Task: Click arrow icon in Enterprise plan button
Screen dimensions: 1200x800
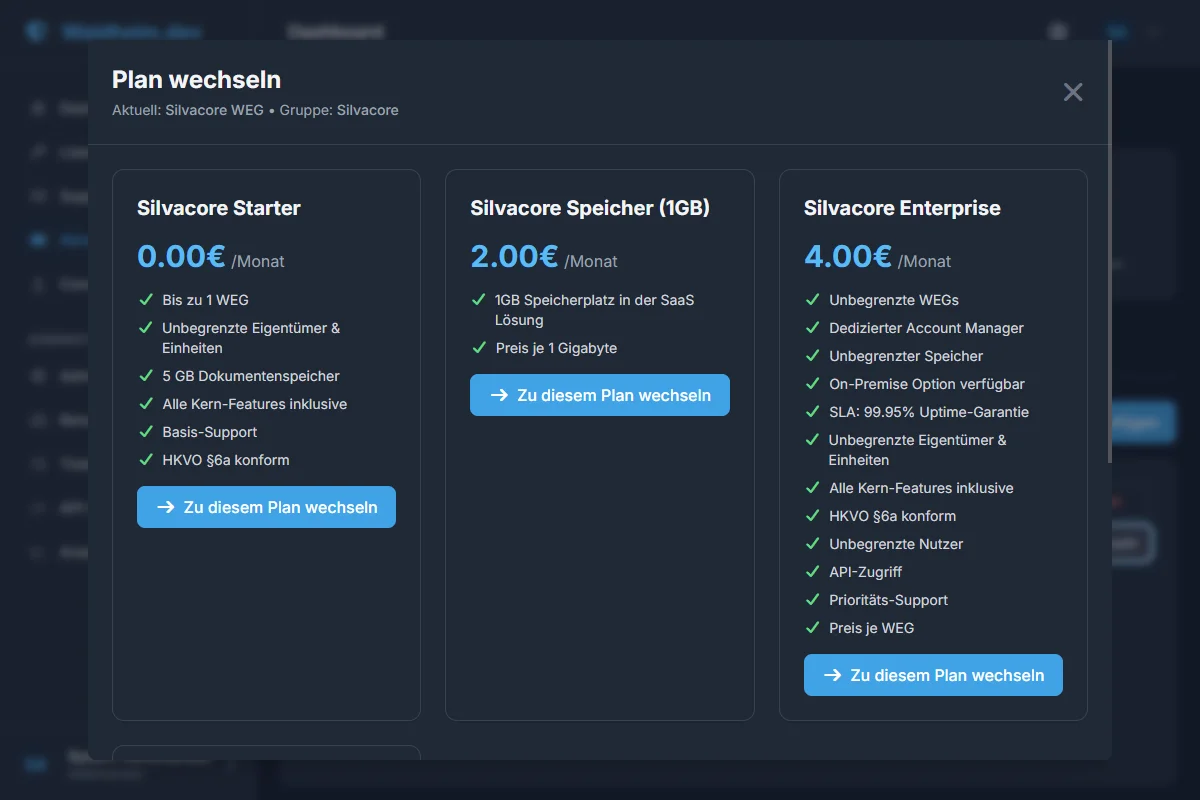Action: pos(832,675)
